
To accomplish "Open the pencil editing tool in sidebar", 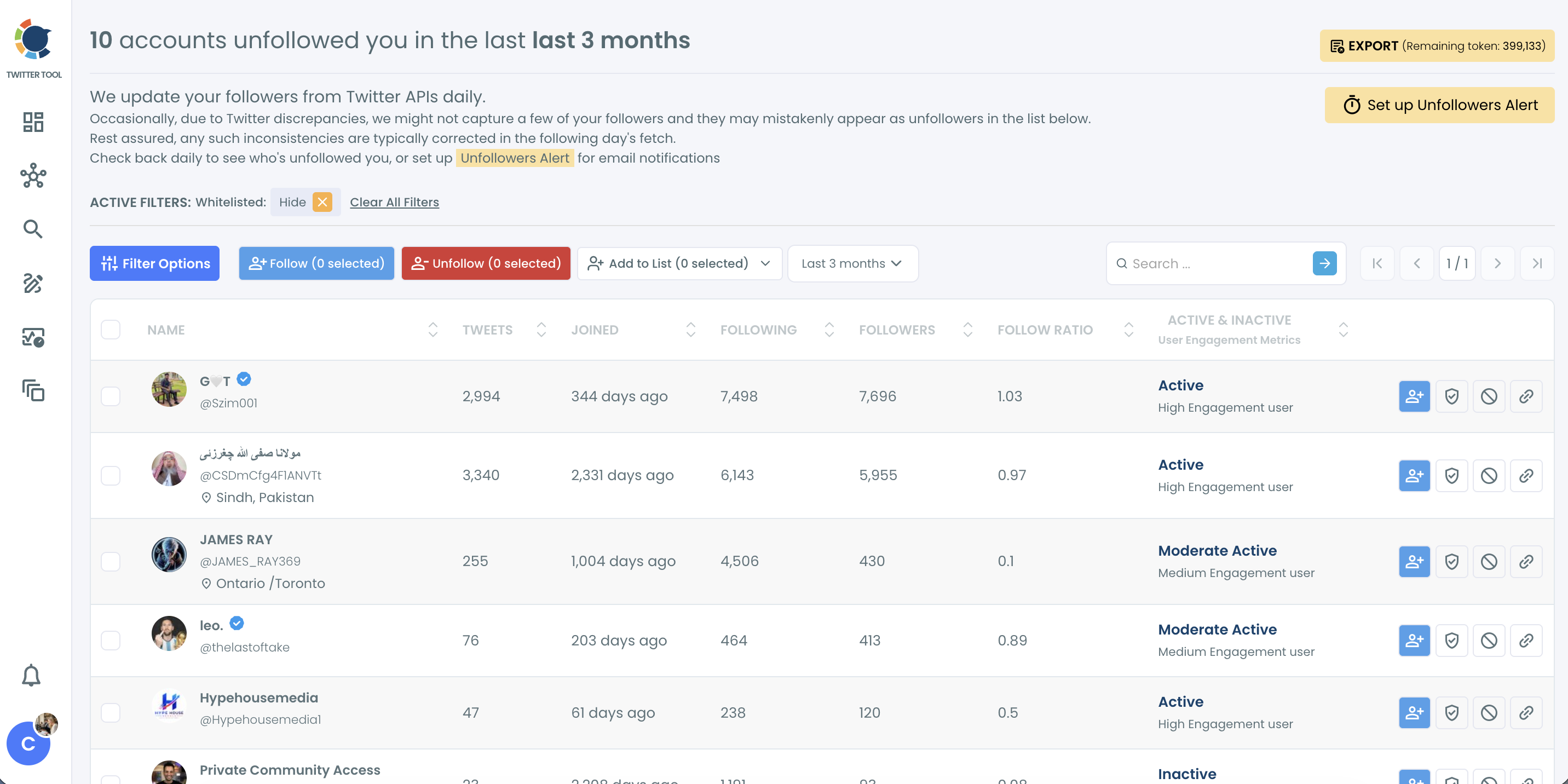I will click(33, 283).
